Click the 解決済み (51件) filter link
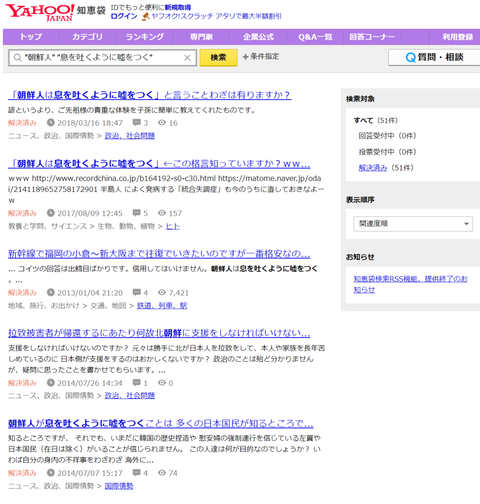 tap(373, 168)
